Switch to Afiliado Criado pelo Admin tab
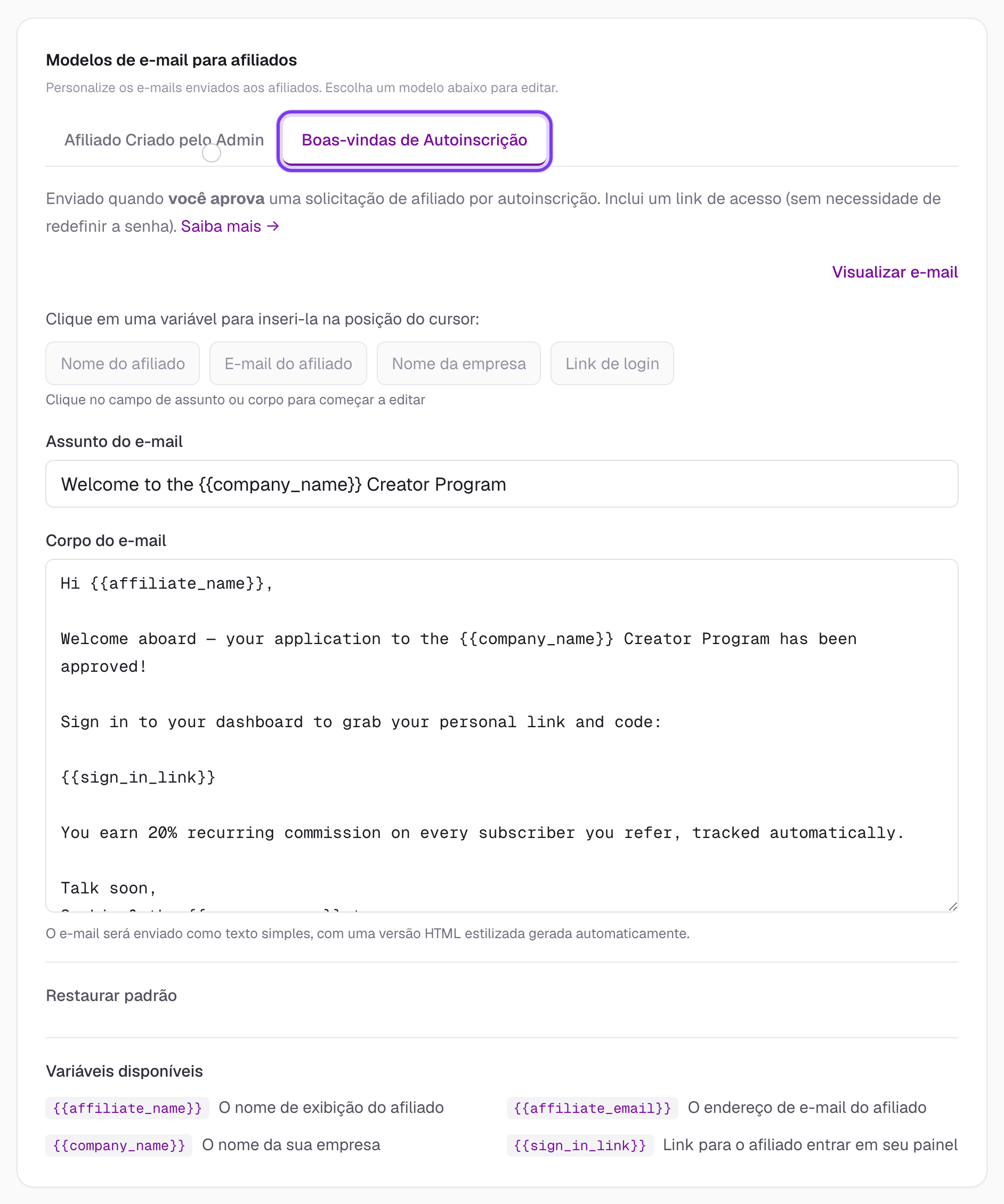 pos(164,140)
